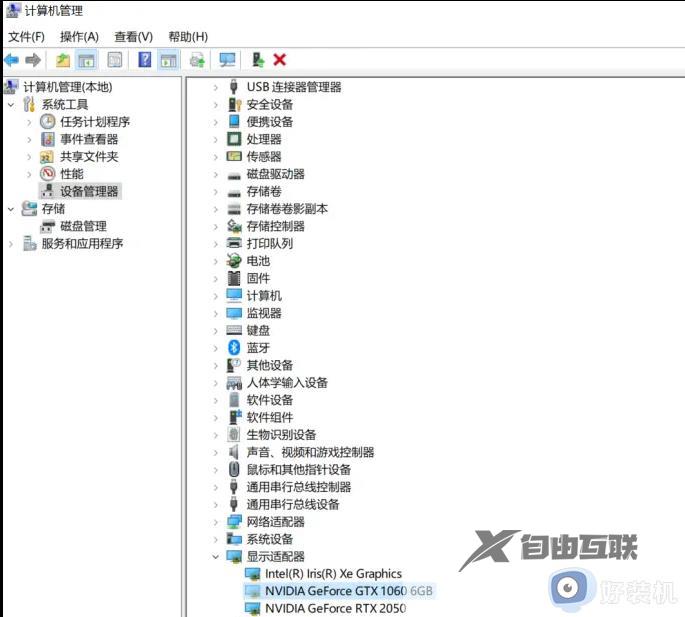The width and height of the screenshot is (685, 617).
Task: Expand the 系统设备 category arrow
Action: pyautogui.click(x=215, y=539)
